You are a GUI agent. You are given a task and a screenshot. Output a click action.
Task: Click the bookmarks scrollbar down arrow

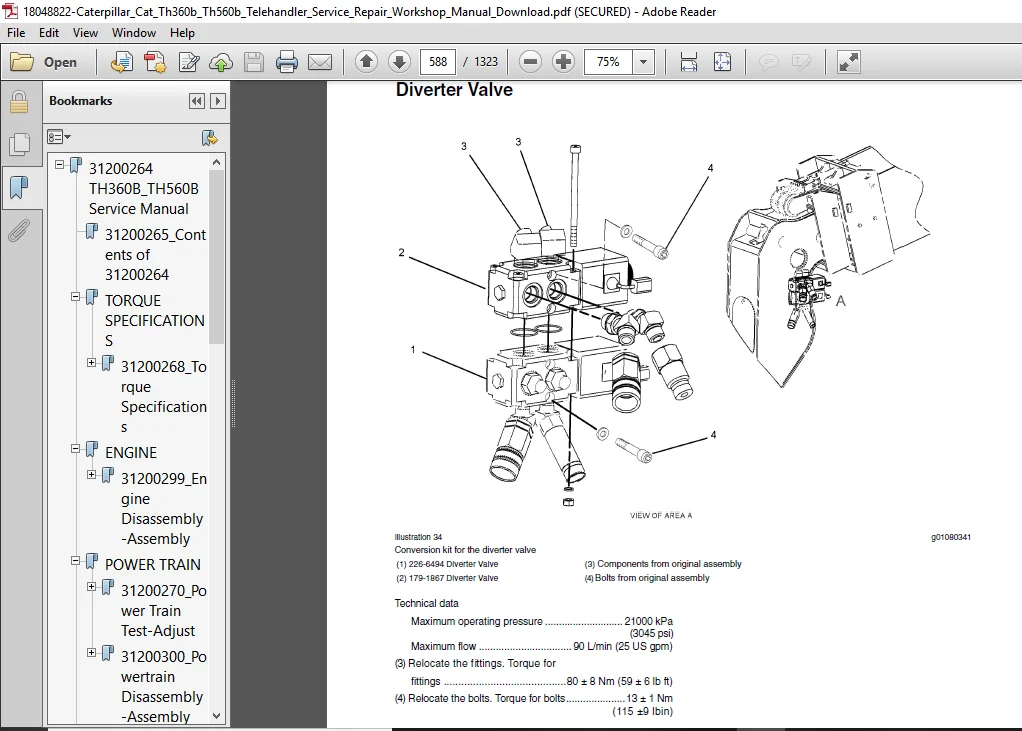click(216, 716)
